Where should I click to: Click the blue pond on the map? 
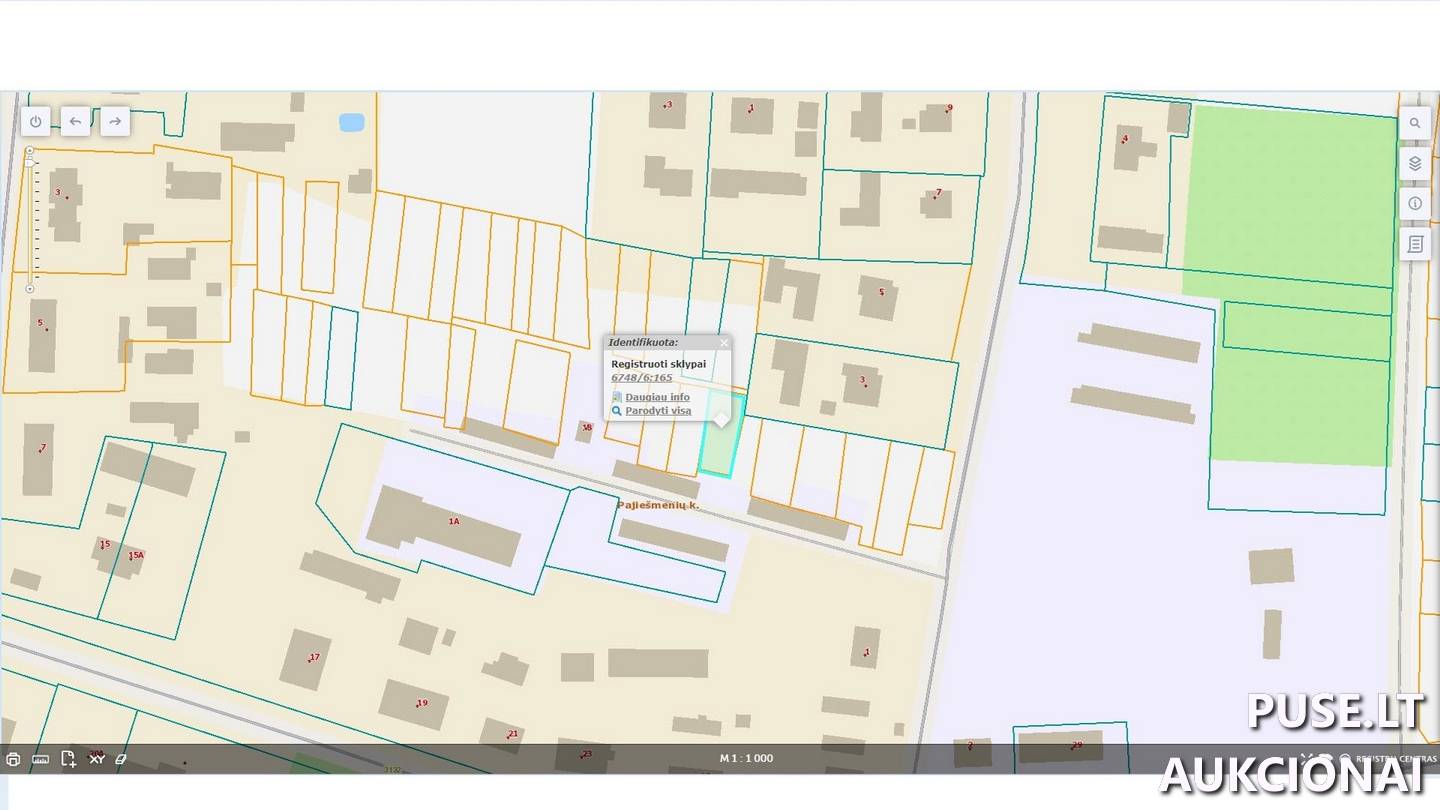click(351, 123)
